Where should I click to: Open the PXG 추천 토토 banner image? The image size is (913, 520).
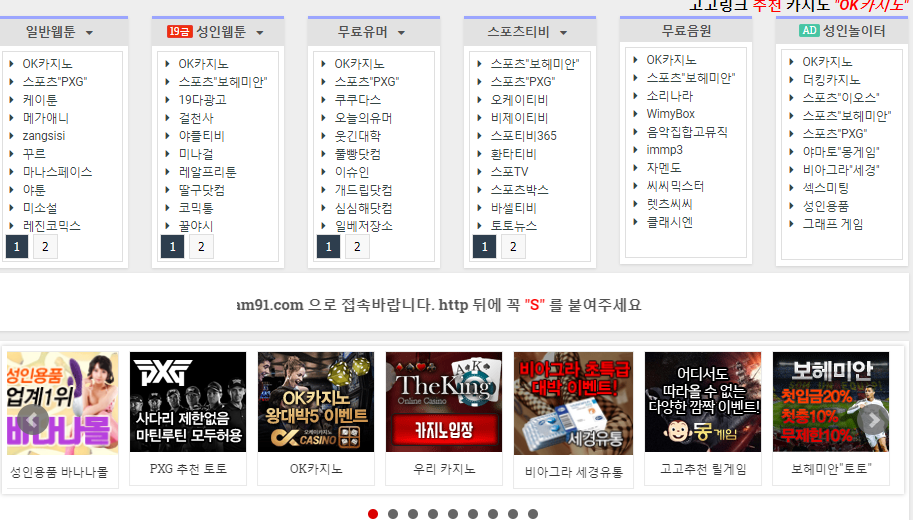[188, 402]
